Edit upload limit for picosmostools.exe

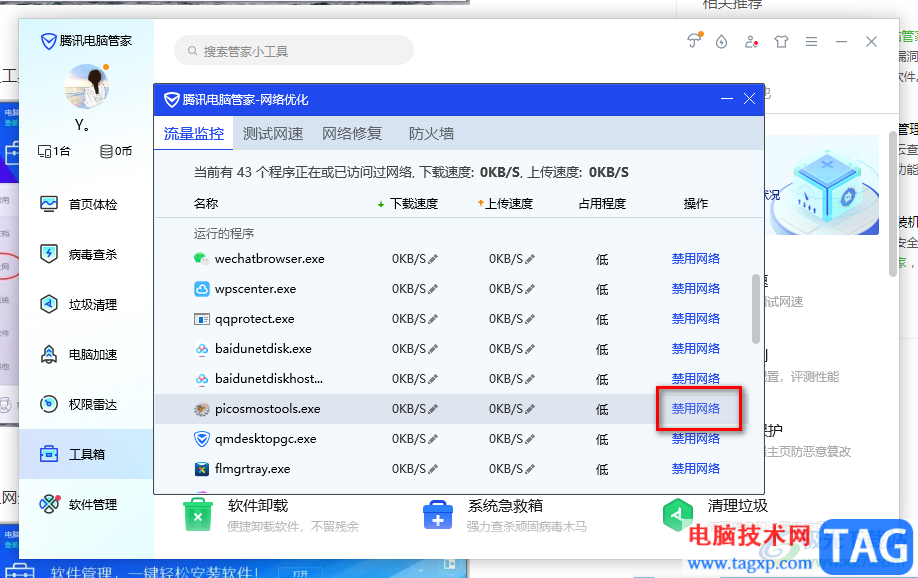click(530, 409)
